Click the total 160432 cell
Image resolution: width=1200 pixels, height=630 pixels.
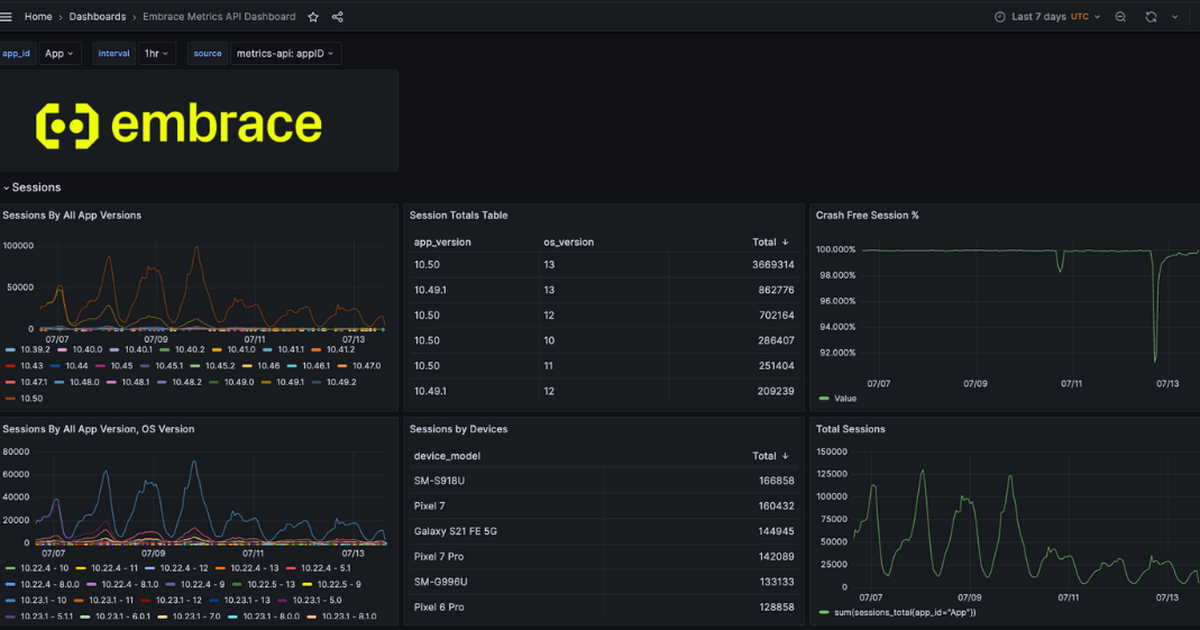pos(776,506)
